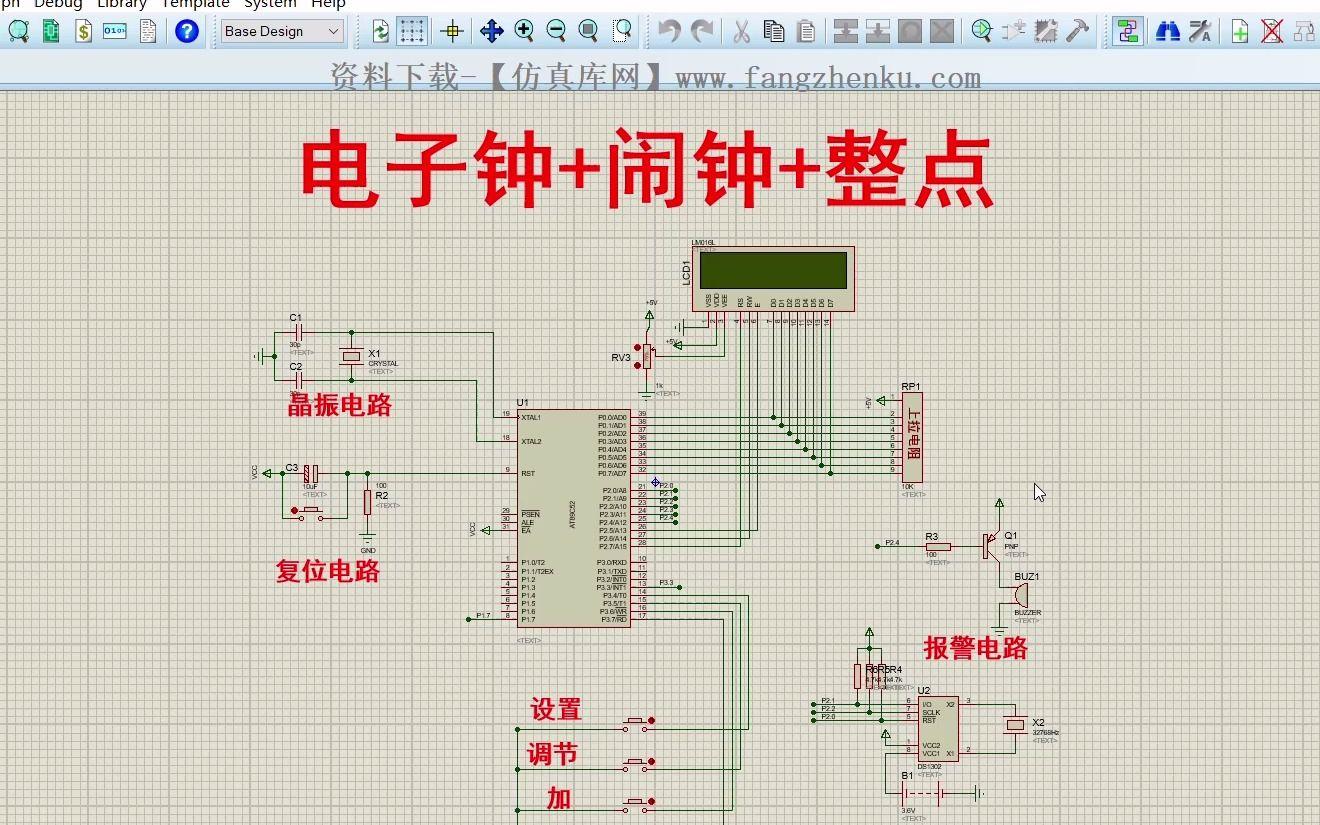Viewport: 1320px width, 825px height.
Task: Open the Template menu
Action: click(x=196, y=4)
